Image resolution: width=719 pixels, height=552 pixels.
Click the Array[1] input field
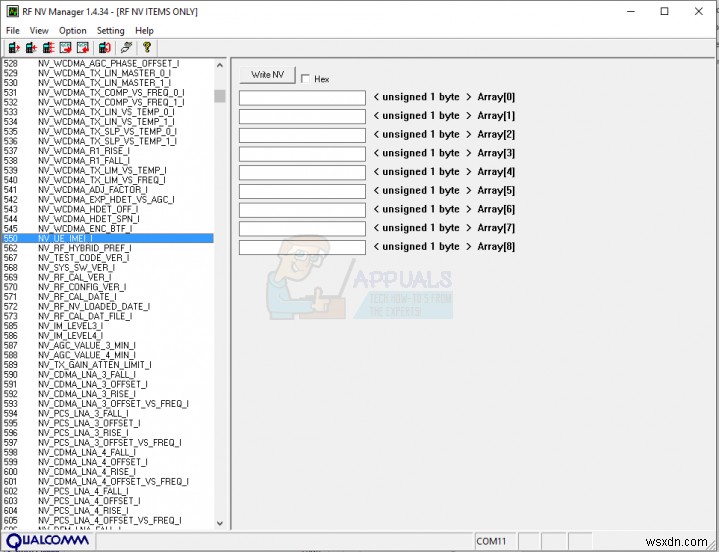click(302, 116)
